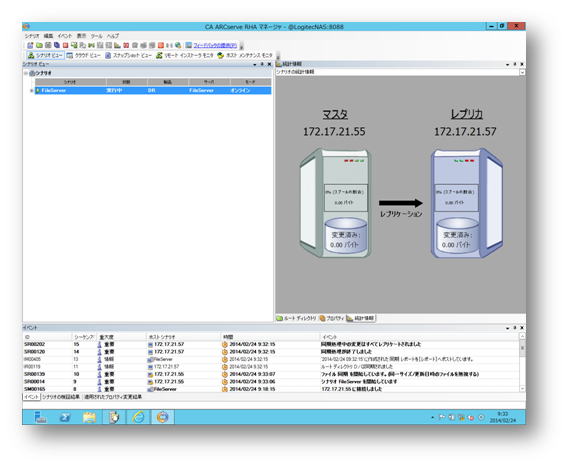Select event row SR00120

tap(271, 352)
